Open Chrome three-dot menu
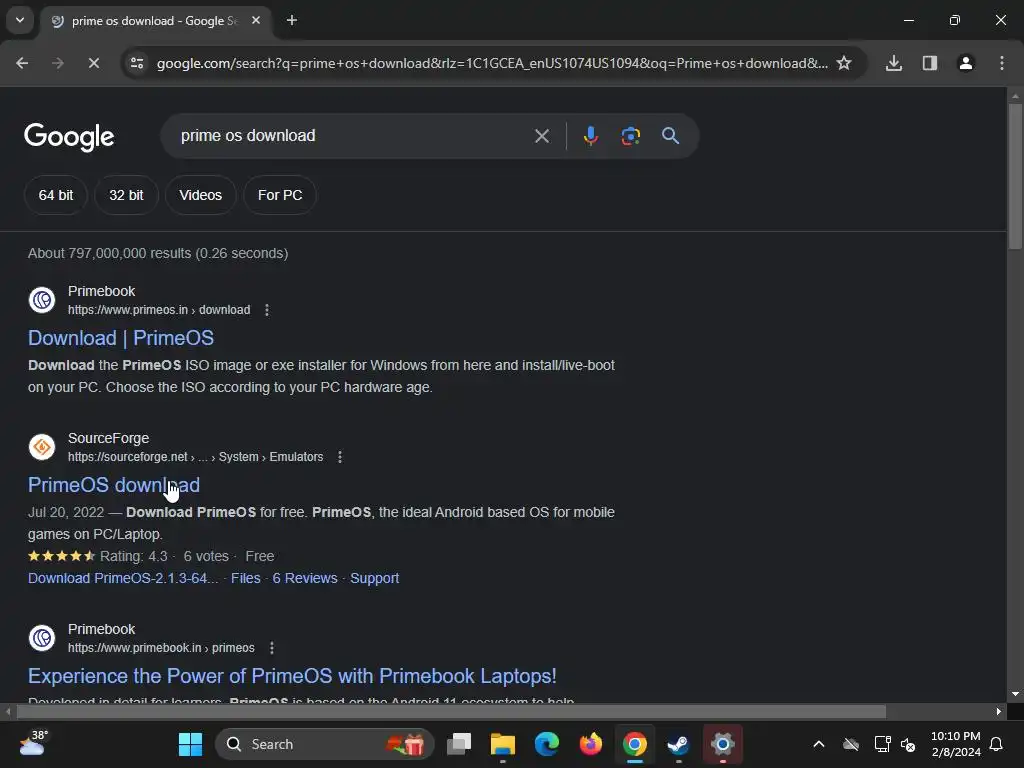Screen dimensions: 1024x768 (x=1002, y=63)
